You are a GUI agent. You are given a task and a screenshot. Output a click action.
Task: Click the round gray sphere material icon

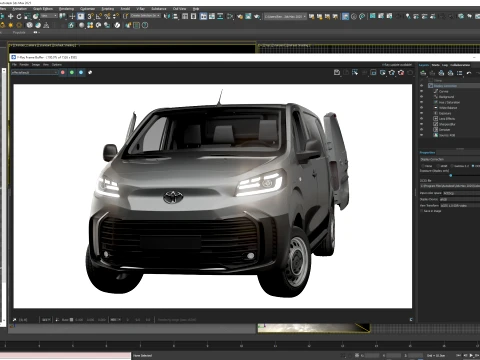tap(81, 25)
